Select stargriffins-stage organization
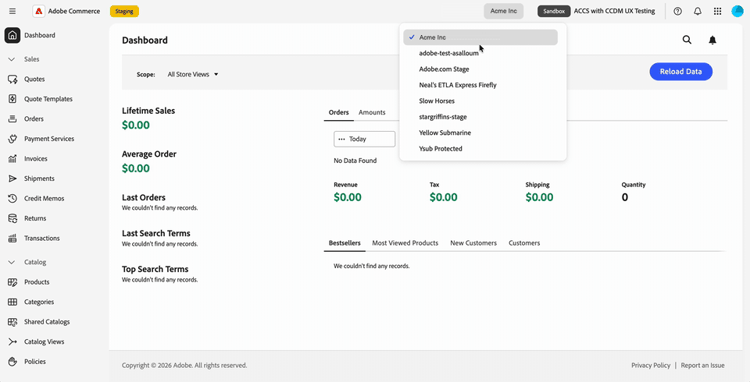750x382 pixels. tap(480, 117)
